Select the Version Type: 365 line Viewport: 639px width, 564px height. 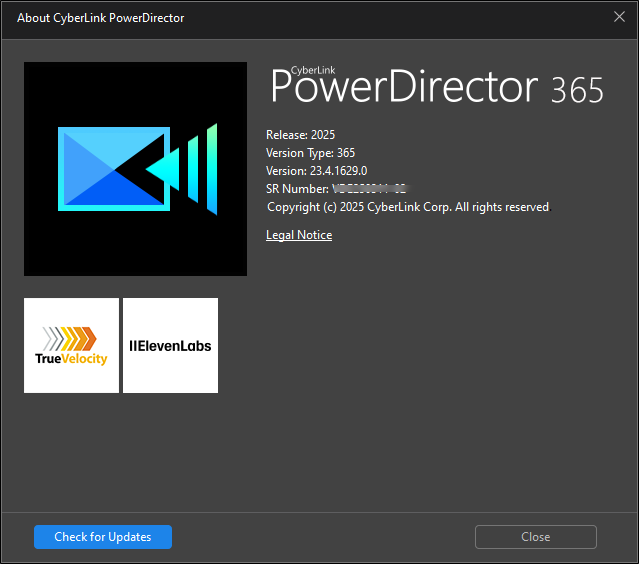pos(311,153)
